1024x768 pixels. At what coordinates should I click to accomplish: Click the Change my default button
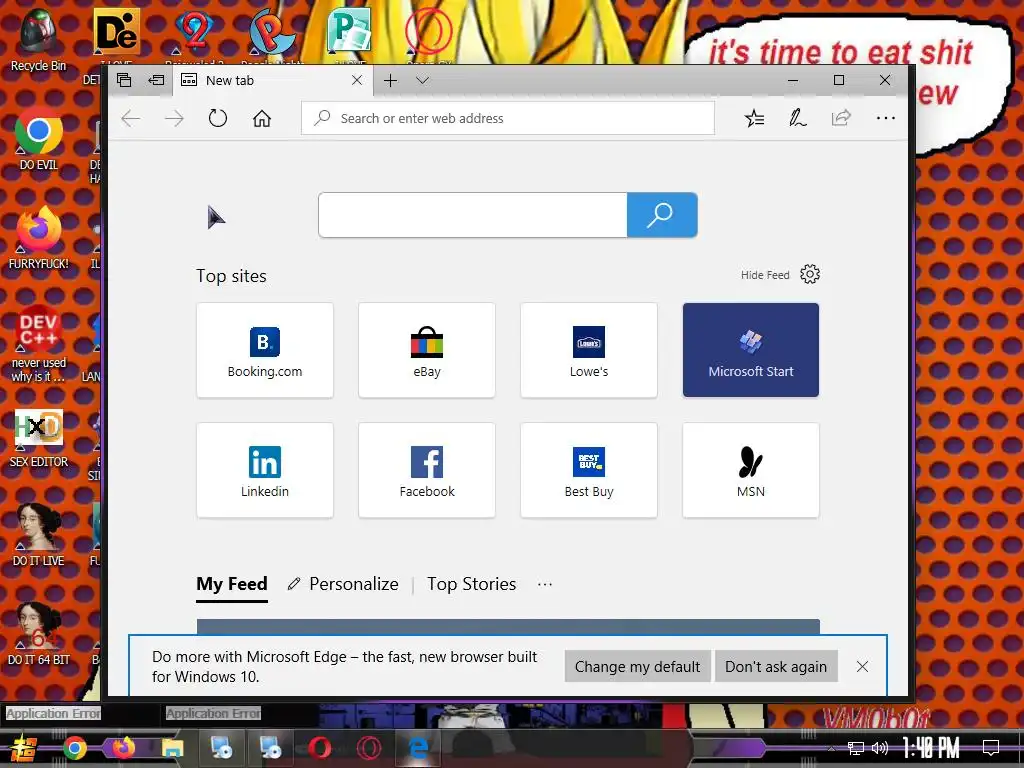pos(637,666)
